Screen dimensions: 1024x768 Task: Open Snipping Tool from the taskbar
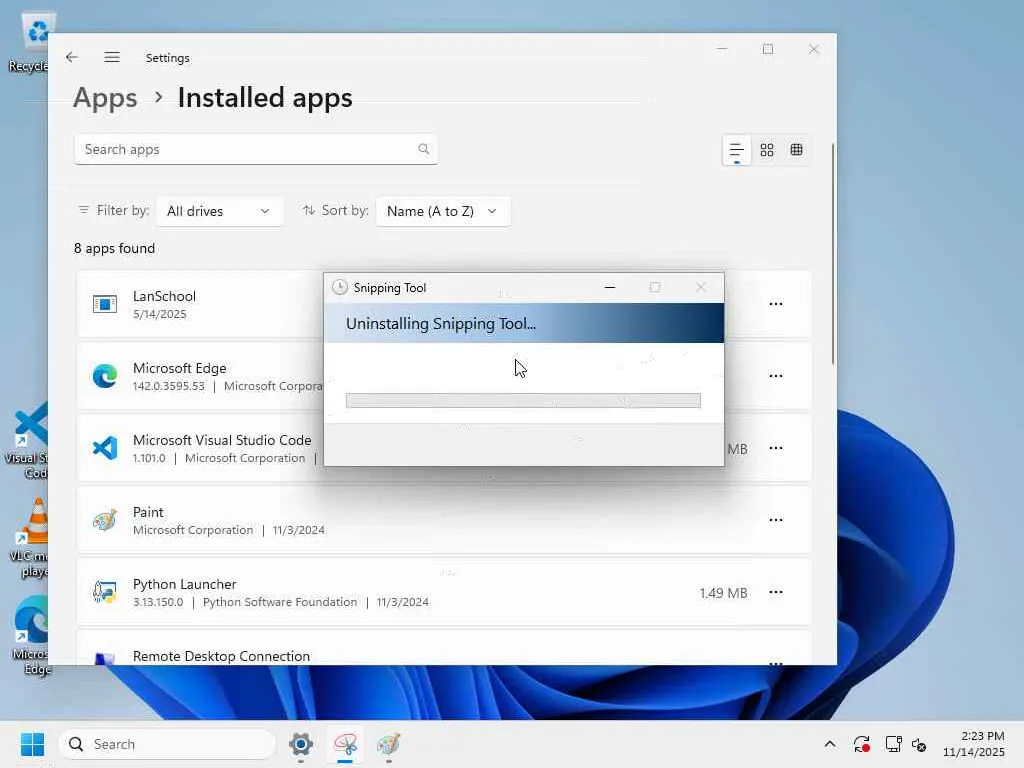[345, 744]
